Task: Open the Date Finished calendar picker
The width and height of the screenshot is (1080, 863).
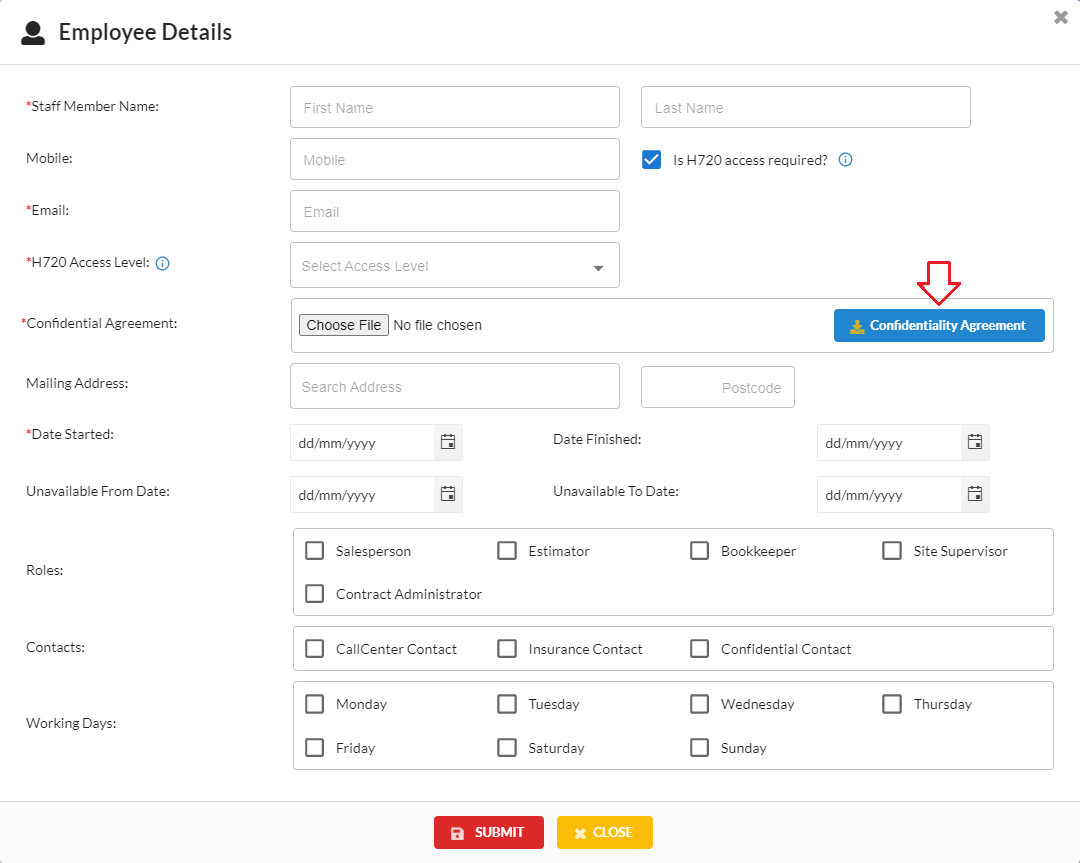Action: click(975, 442)
